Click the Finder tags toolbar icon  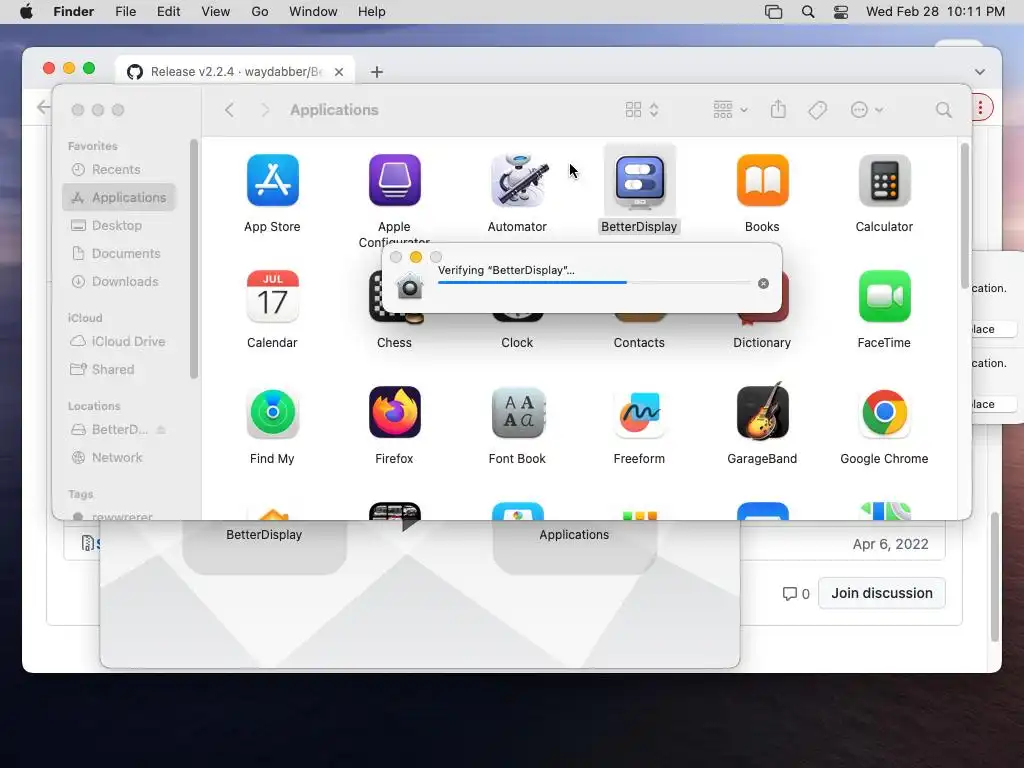(x=817, y=110)
